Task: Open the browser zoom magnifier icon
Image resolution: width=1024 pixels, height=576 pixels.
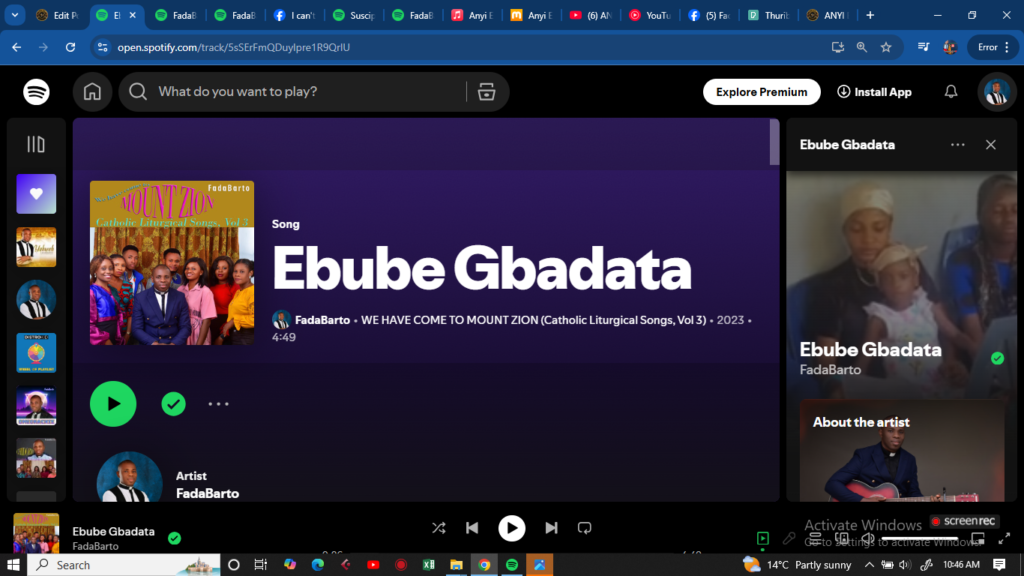Action: (862, 47)
